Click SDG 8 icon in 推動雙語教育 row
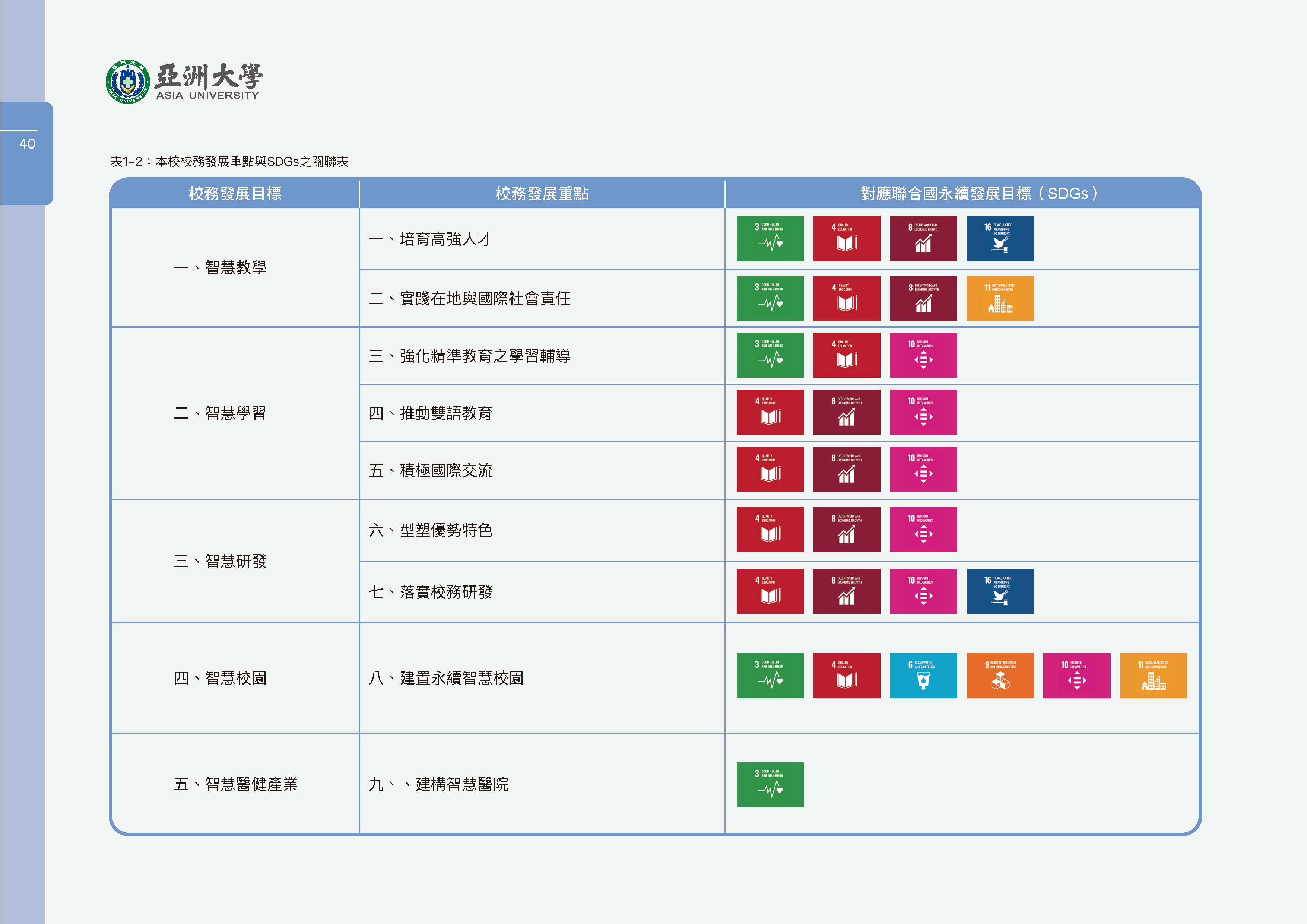 click(x=847, y=412)
